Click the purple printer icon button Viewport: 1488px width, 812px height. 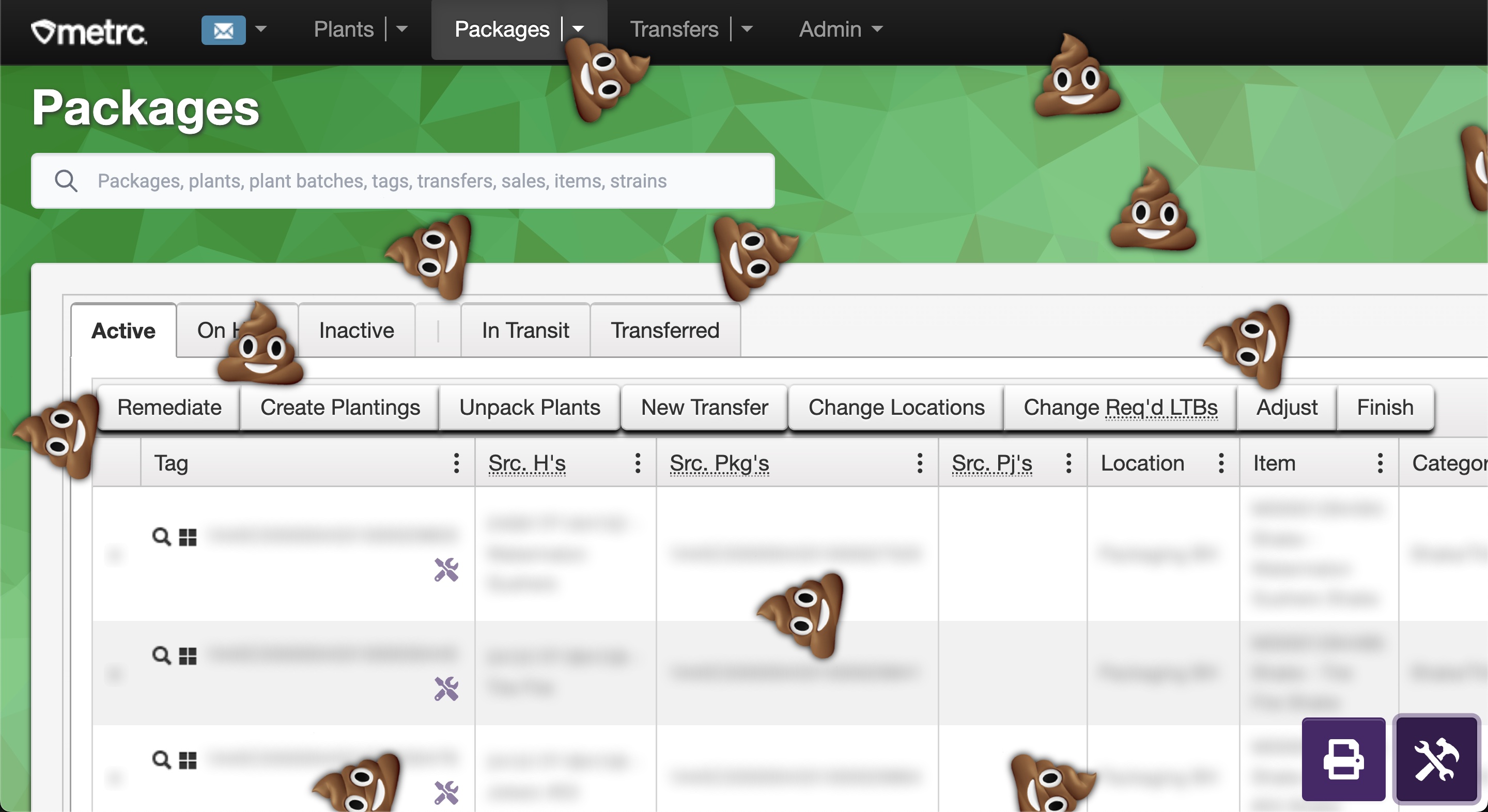tap(1343, 759)
